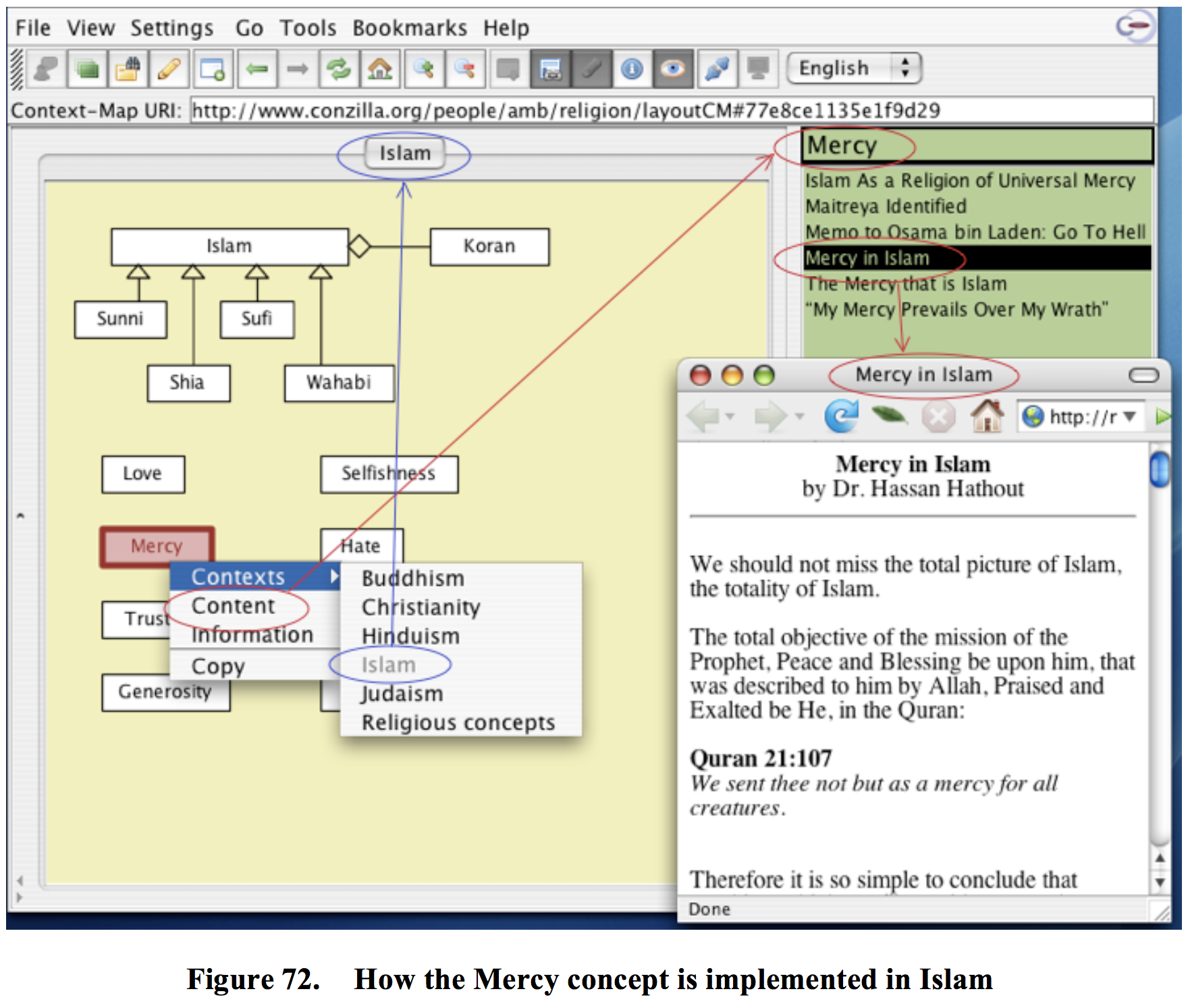The image size is (1188, 1008).
Task: Reload page with browser's blue refresh icon
Action: (841, 416)
